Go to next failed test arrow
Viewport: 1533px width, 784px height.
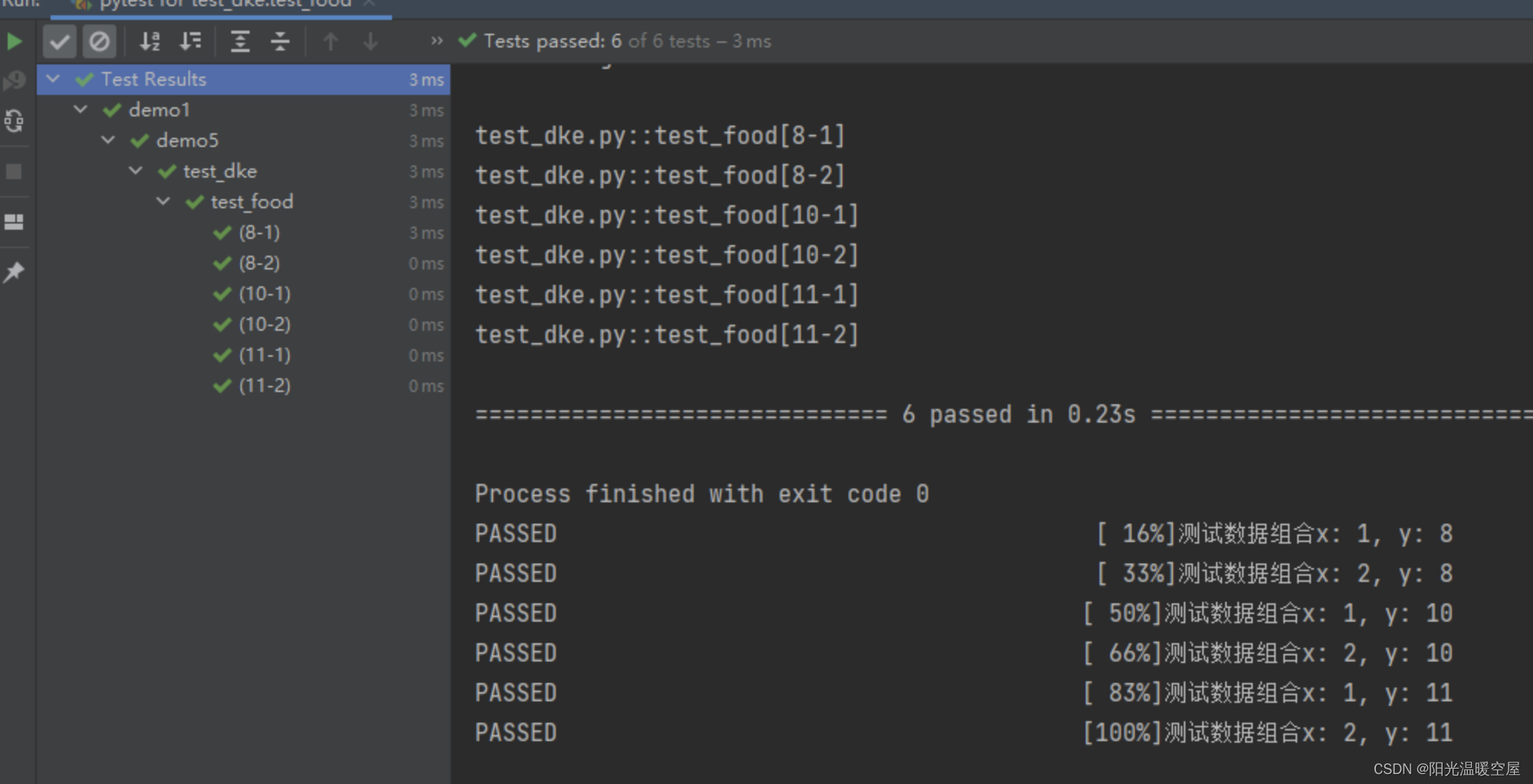coord(371,41)
